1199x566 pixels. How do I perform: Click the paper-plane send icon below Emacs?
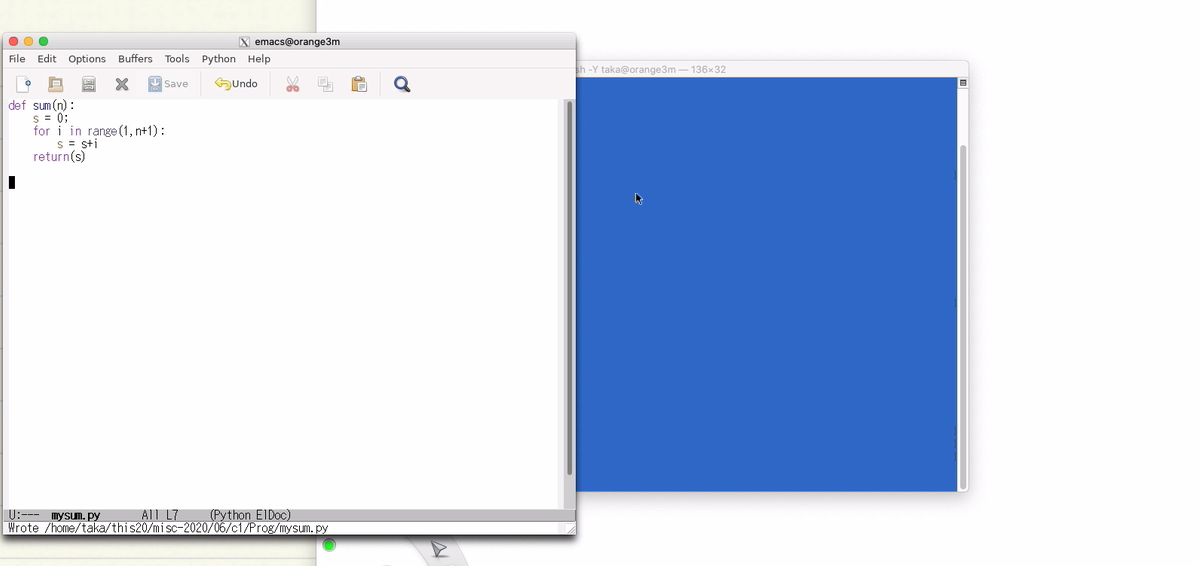click(x=439, y=549)
